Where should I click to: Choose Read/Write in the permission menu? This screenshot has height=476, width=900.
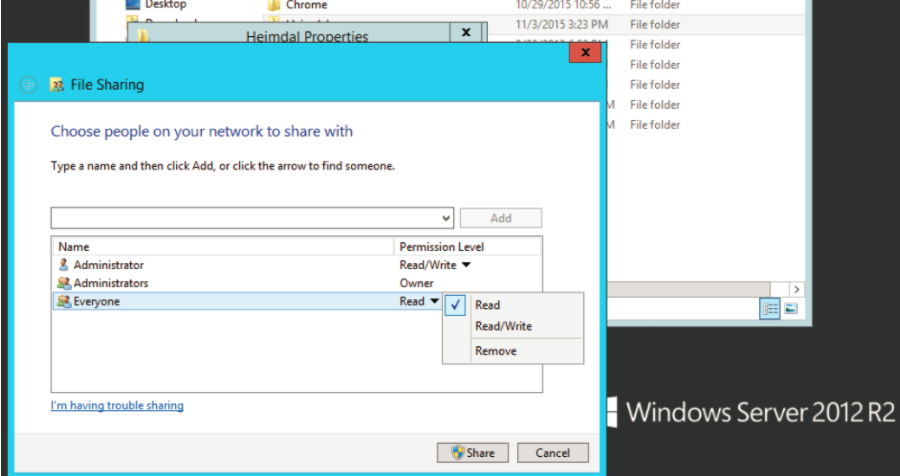(513, 326)
